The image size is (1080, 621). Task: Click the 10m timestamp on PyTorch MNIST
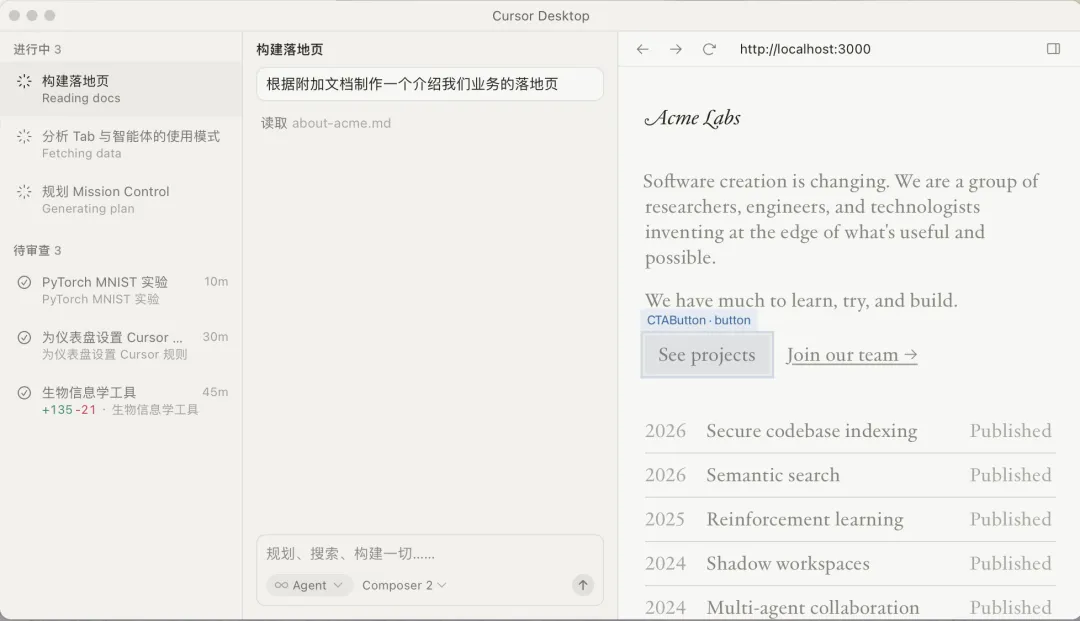[x=216, y=282]
